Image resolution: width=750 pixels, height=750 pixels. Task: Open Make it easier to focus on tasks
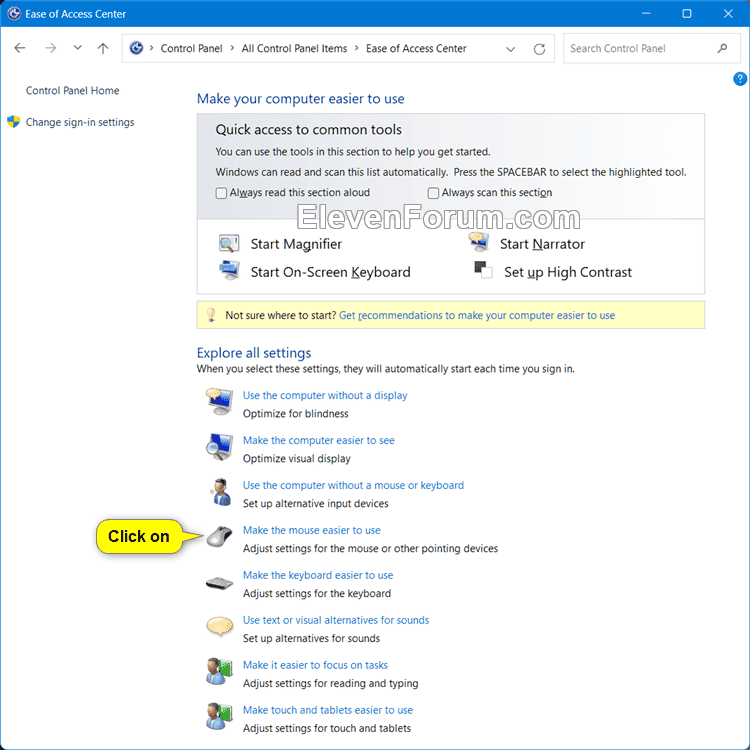click(315, 665)
